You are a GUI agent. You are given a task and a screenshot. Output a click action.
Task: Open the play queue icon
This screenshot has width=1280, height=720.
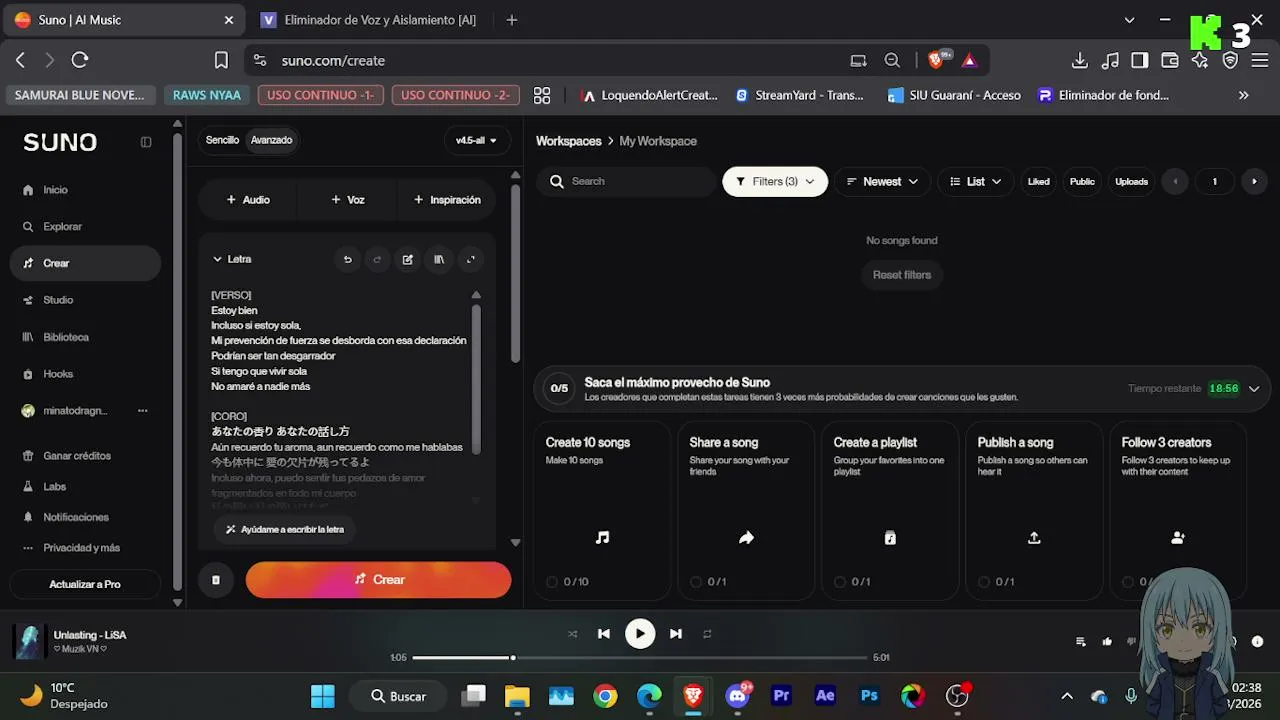(1081, 641)
